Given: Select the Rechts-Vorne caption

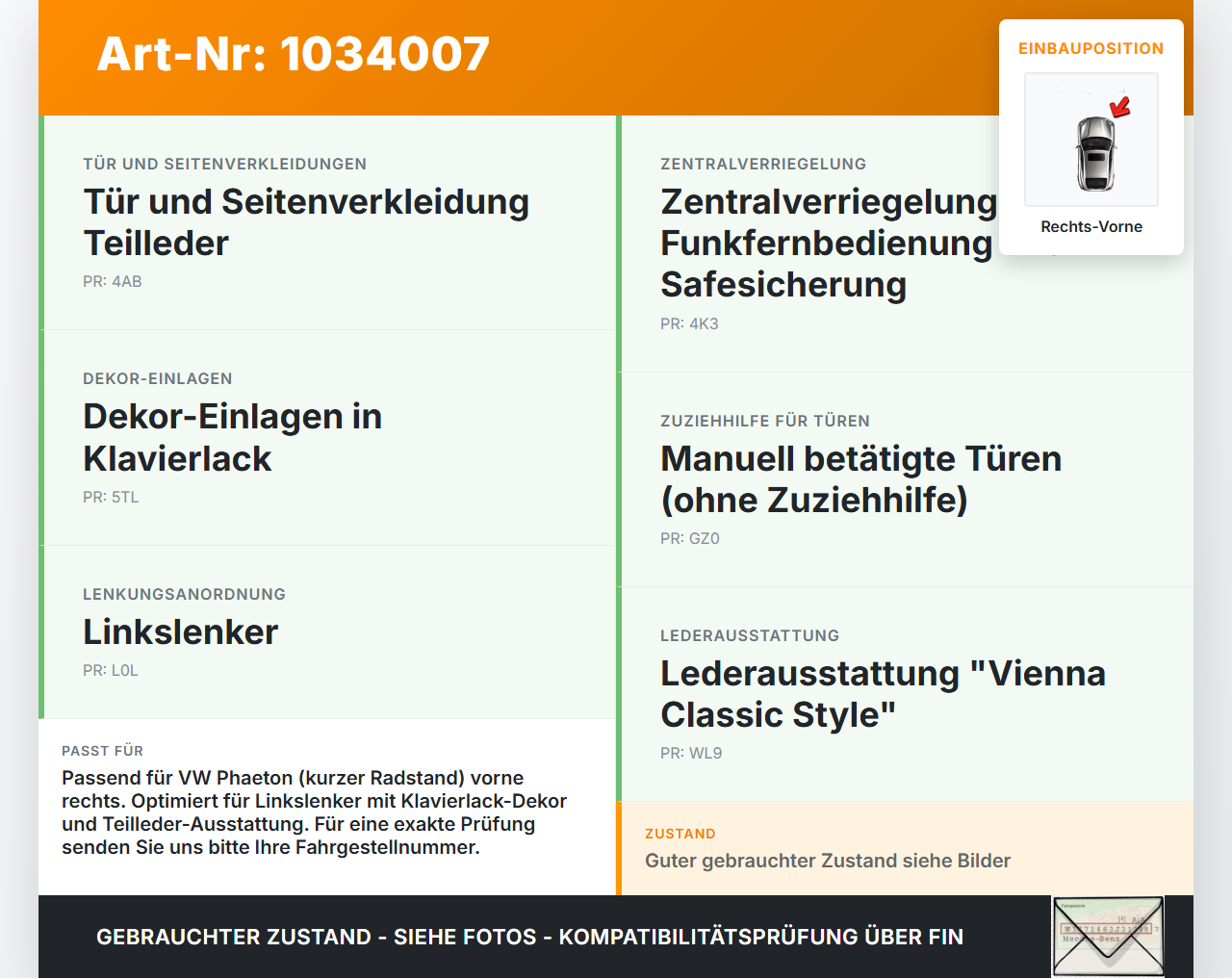Looking at the screenshot, I should click(1091, 226).
